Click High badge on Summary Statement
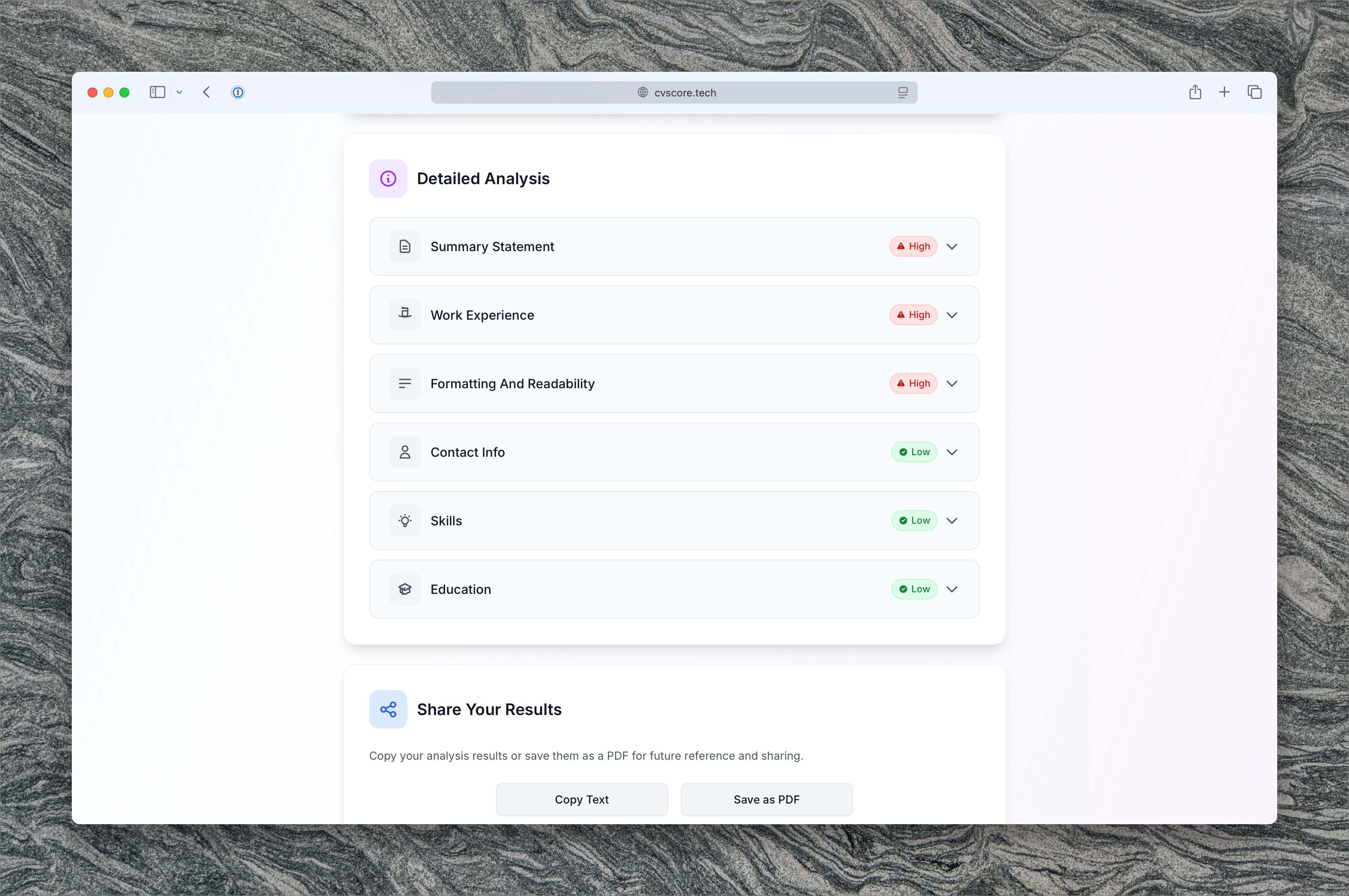Screen dimensions: 1349x896 coord(913,246)
